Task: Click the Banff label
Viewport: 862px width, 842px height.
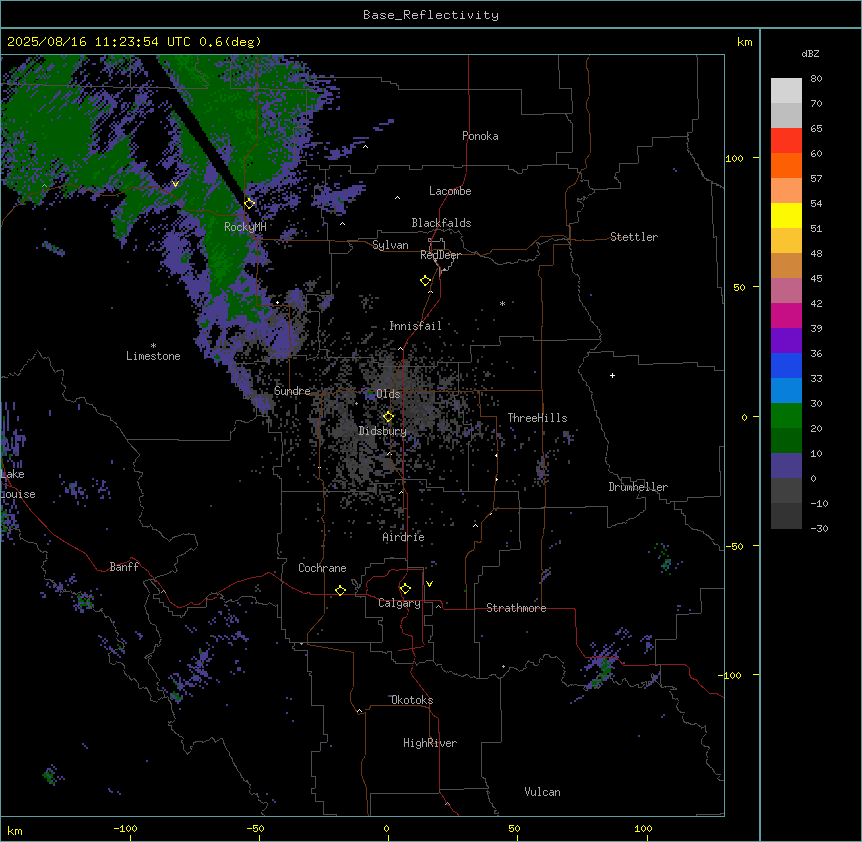Action: coord(124,567)
